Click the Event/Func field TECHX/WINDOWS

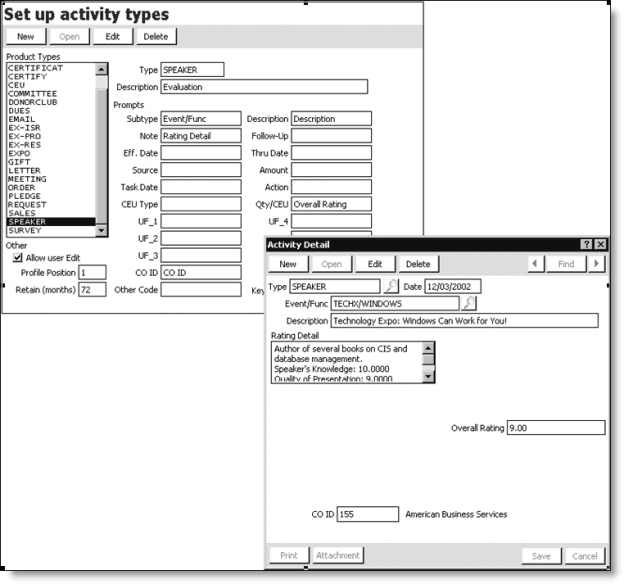[x=395, y=304]
